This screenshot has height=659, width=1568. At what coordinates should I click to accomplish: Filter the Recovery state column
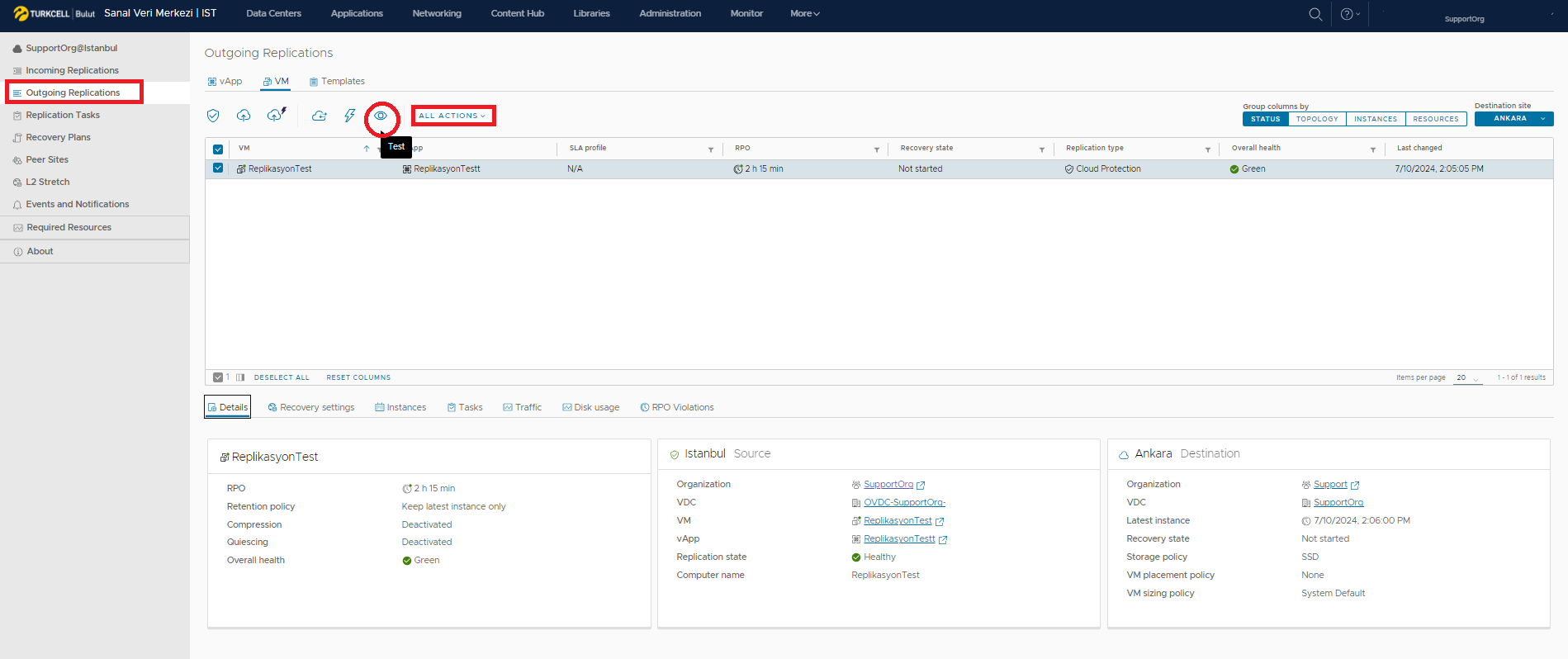point(1041,149)
